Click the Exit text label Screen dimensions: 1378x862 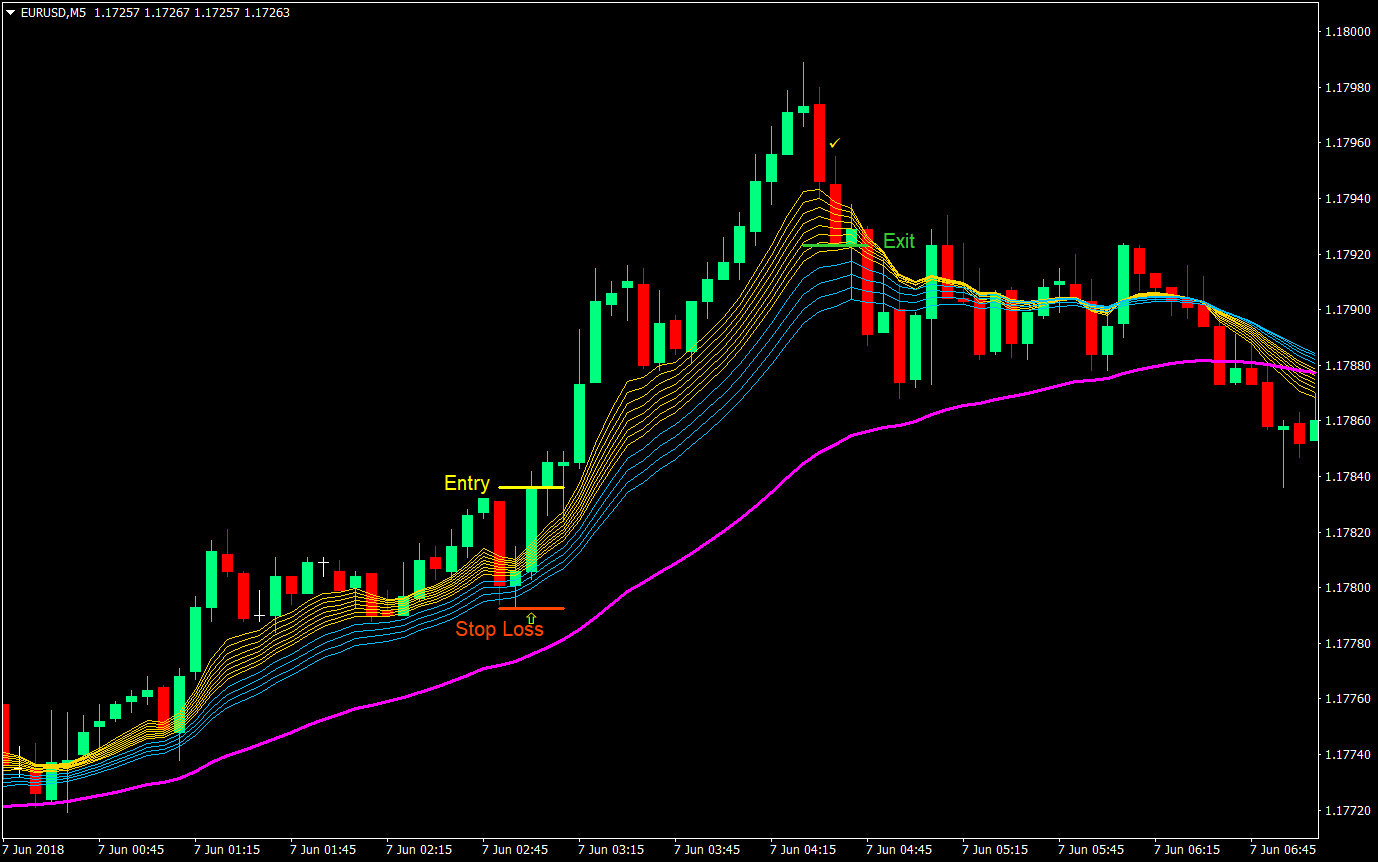(899, 241)
